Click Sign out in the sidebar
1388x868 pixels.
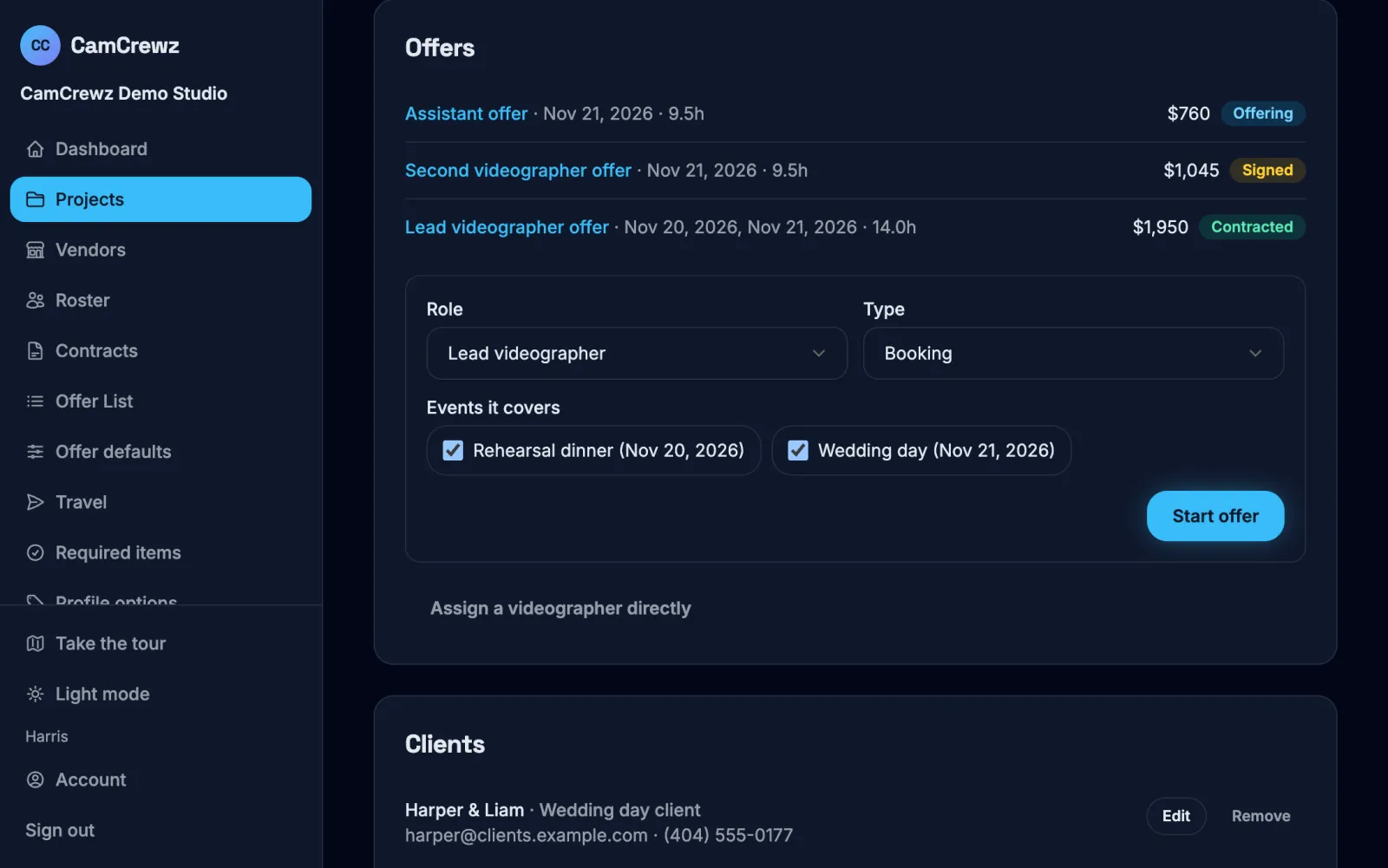tap(60, 830)
